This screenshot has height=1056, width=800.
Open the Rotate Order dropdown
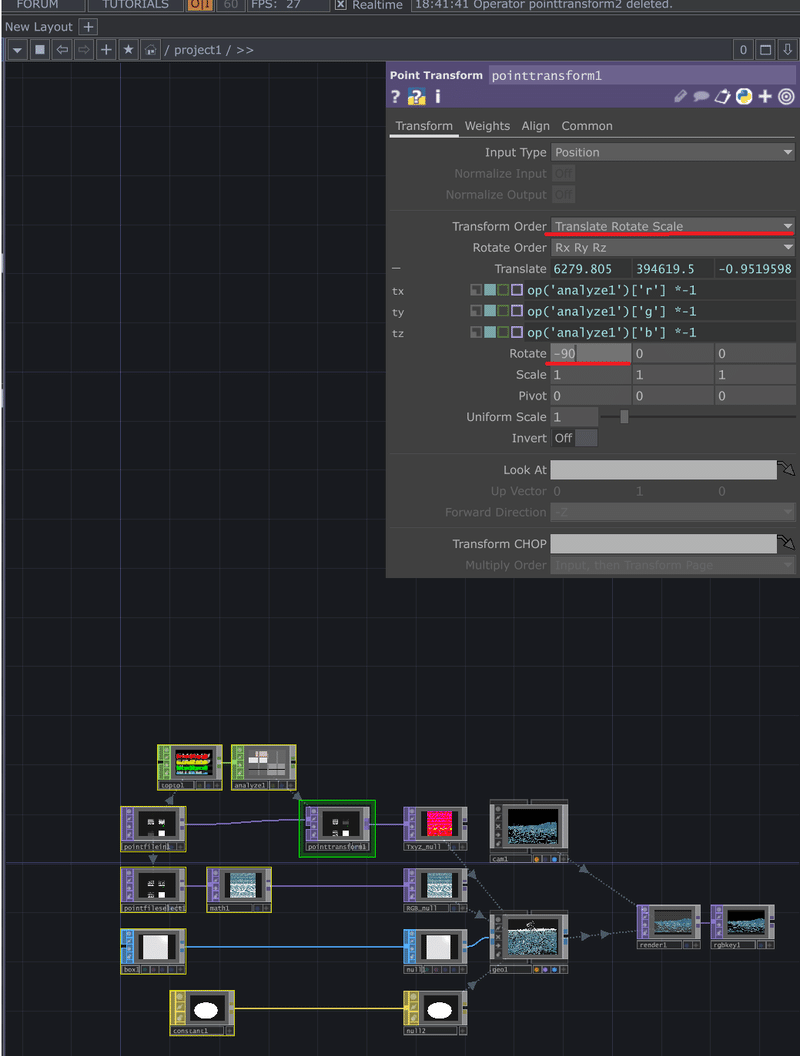(x=673, y=248)
